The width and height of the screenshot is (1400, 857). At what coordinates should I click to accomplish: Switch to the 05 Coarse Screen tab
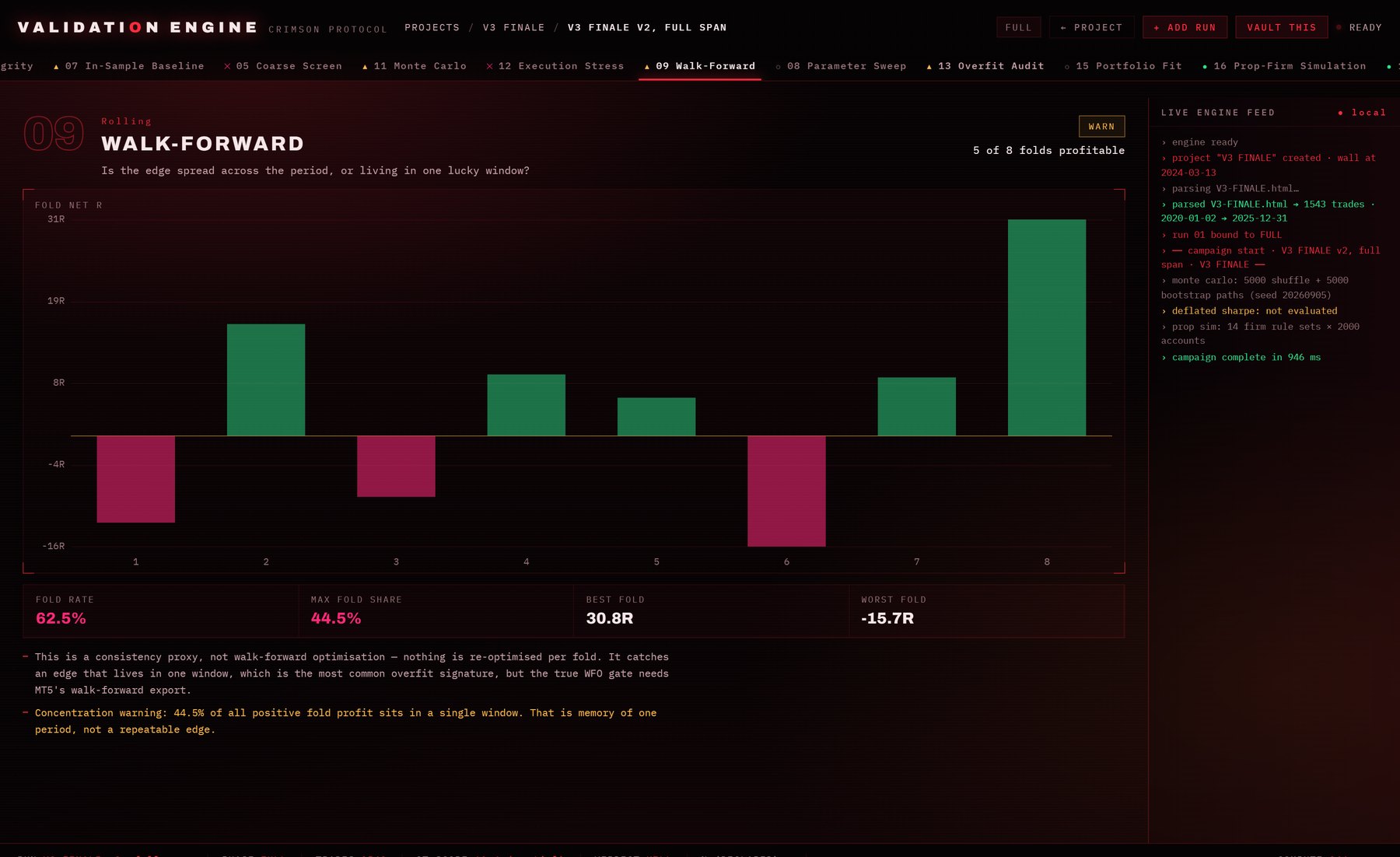tap(283, 66)
